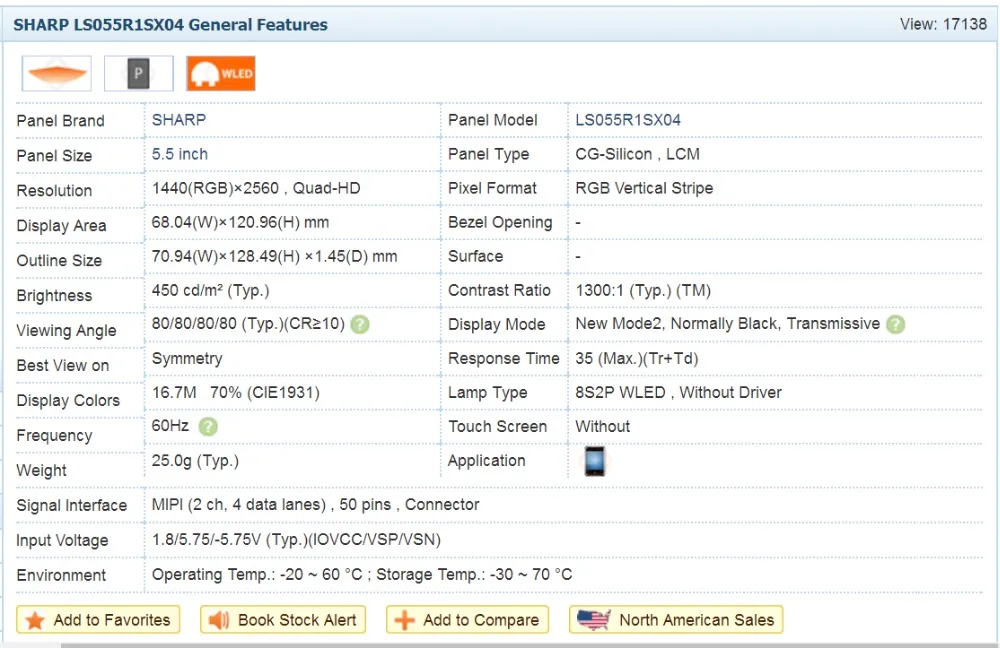The width and height of the screenshot is (1000, 648).
Task: Click the MIPI signal interface value
Action: [x=315, y=504]
